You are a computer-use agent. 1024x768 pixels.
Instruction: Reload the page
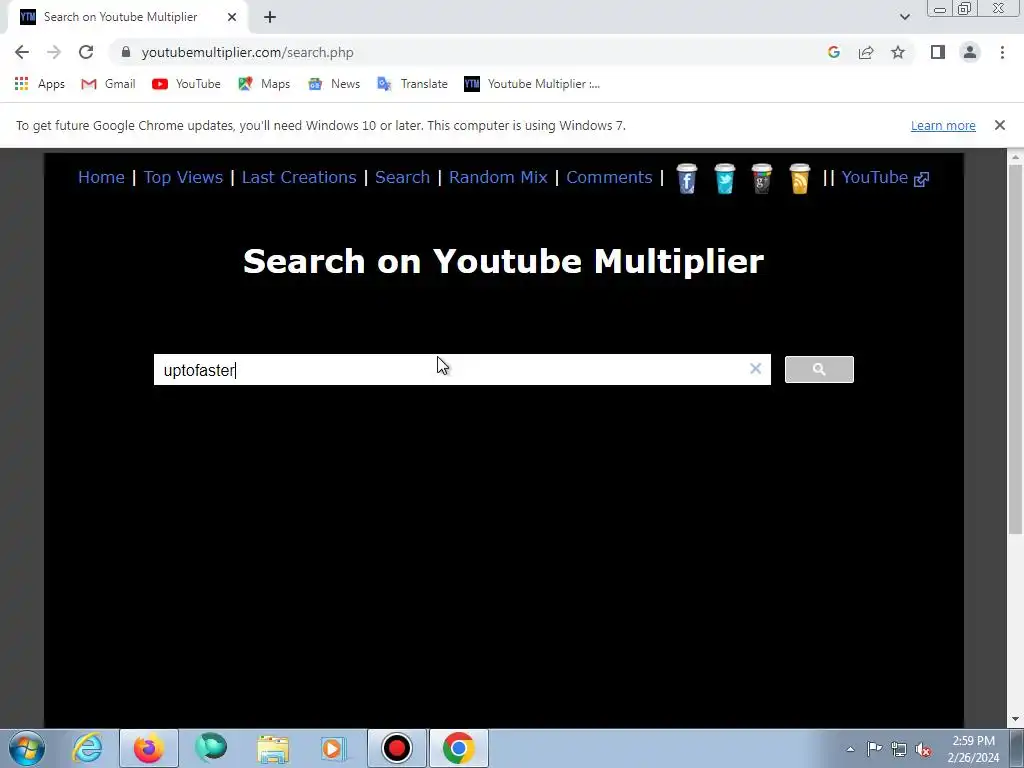(86, 52)
